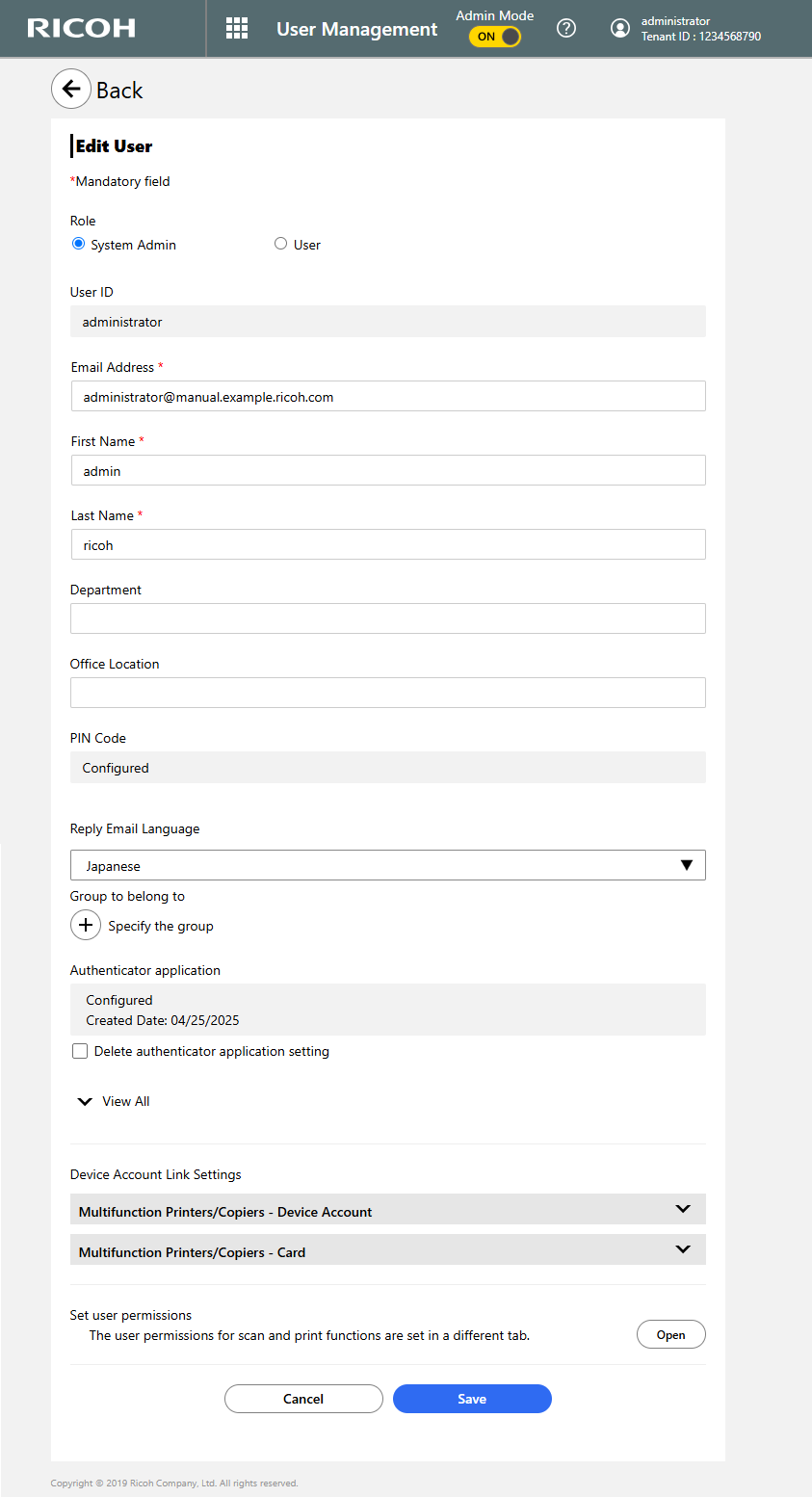Click the Save button
The image size is (812, 1497).
click(472, 1399)
